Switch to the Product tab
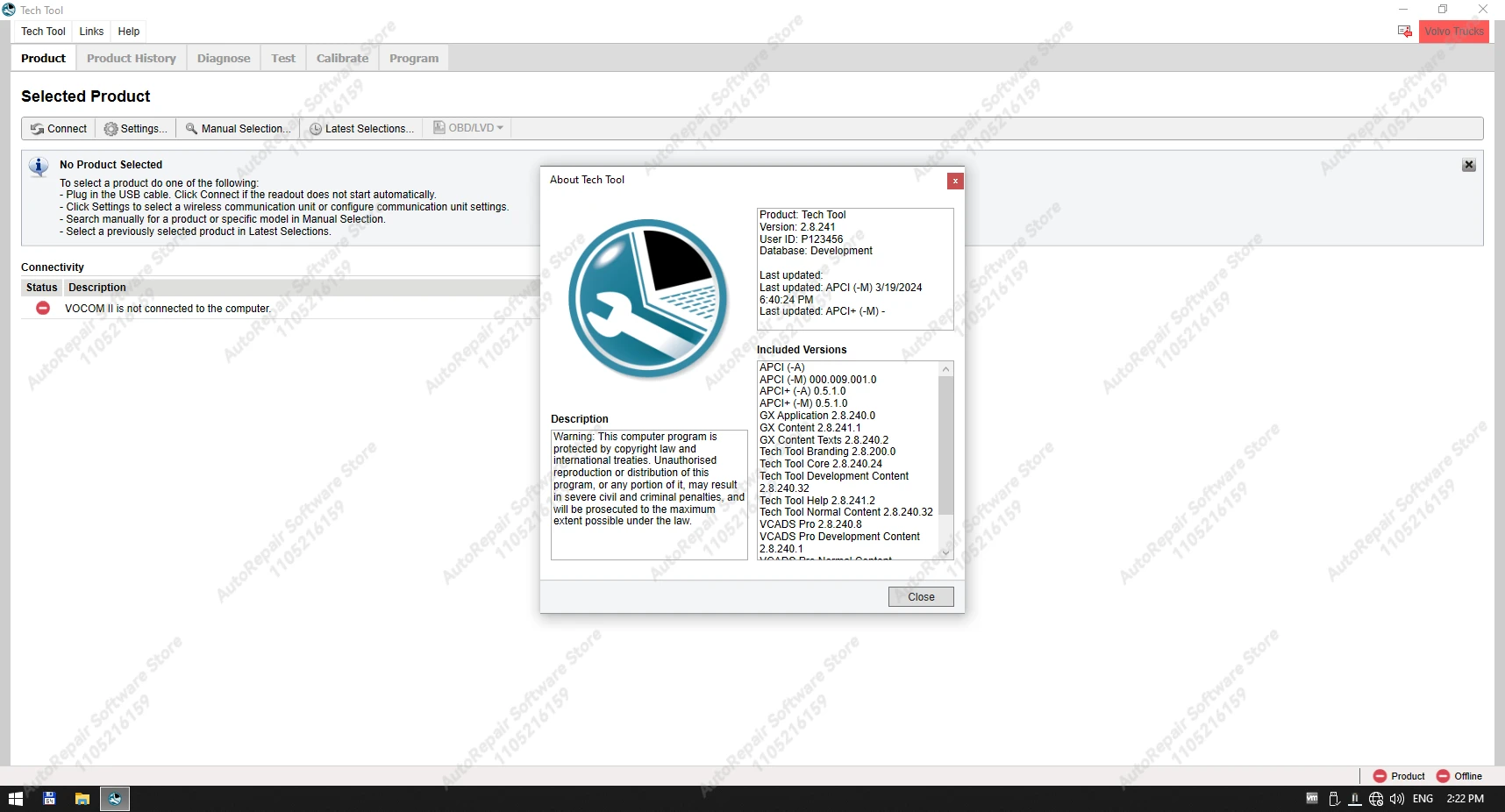The width and height of the screenshot is (1505, 812). 43,59
